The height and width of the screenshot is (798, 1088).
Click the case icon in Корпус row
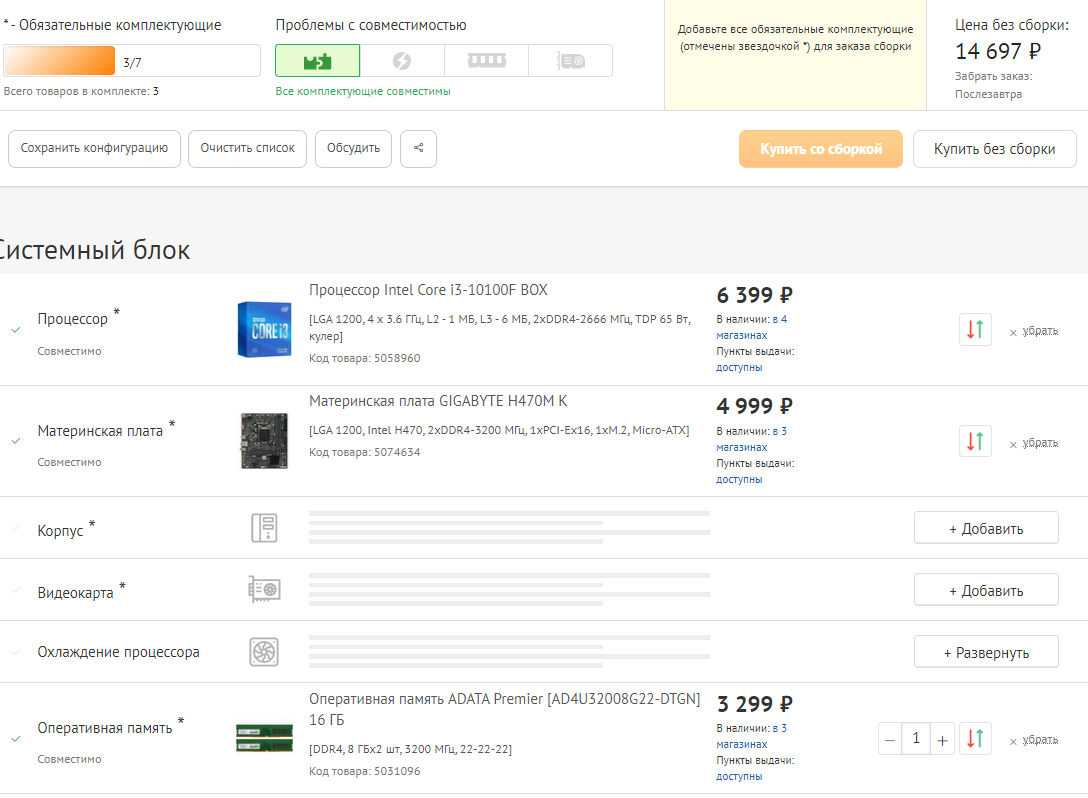[264, 527]
